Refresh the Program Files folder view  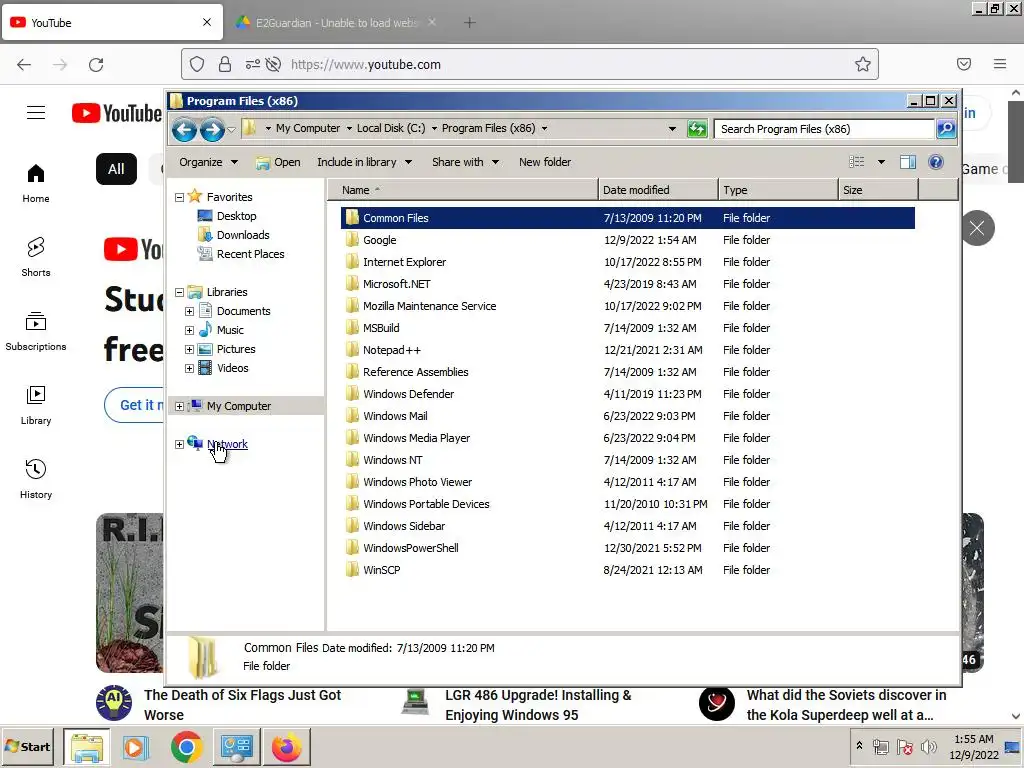pos(697,129)
